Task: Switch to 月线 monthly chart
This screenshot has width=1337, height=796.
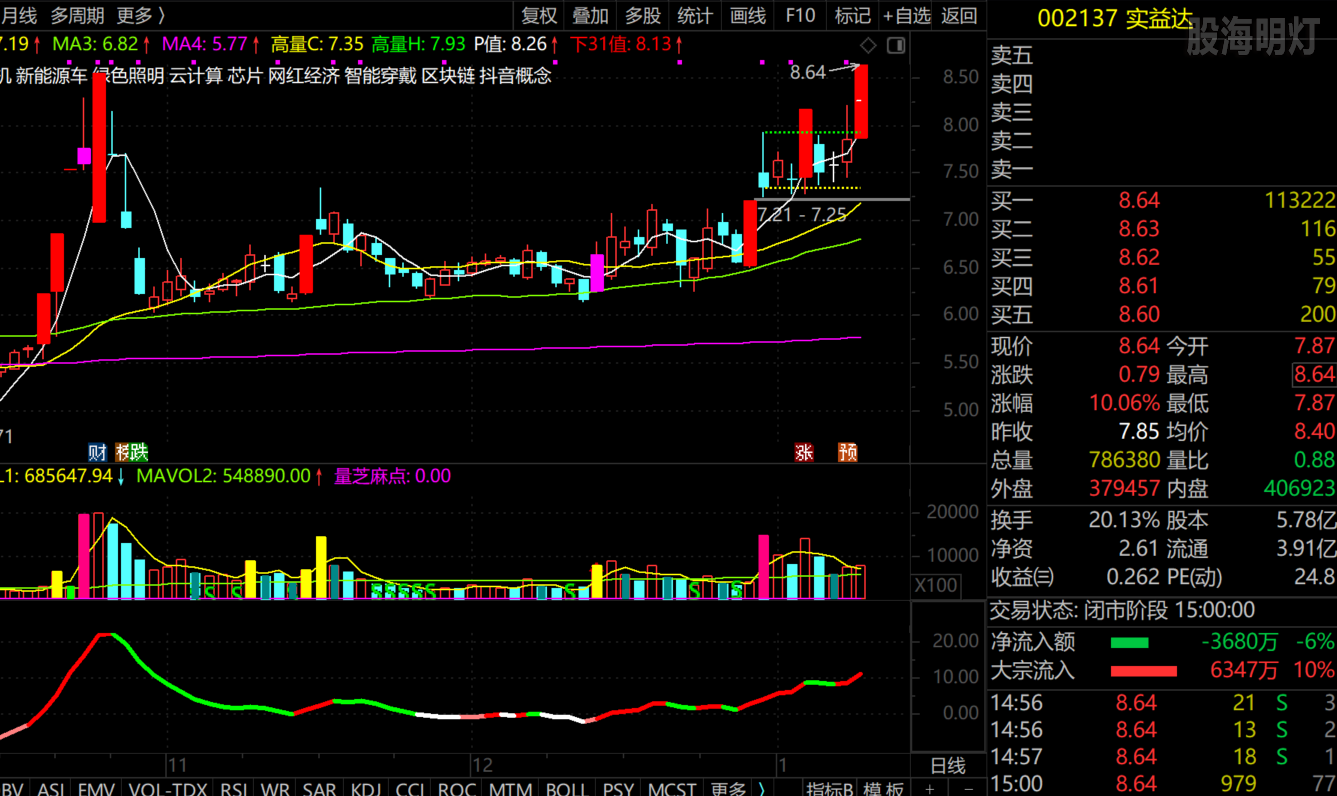Action: click(18, 15)
